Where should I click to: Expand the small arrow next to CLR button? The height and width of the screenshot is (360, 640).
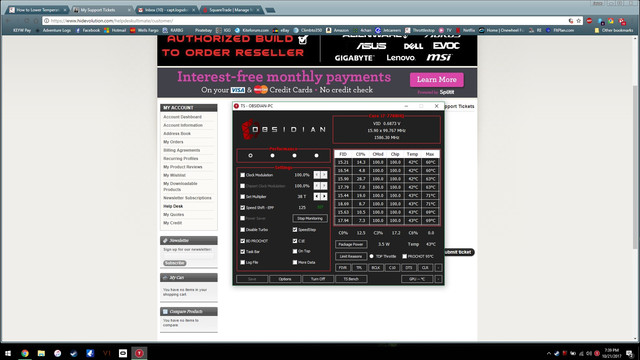[438, 268]
